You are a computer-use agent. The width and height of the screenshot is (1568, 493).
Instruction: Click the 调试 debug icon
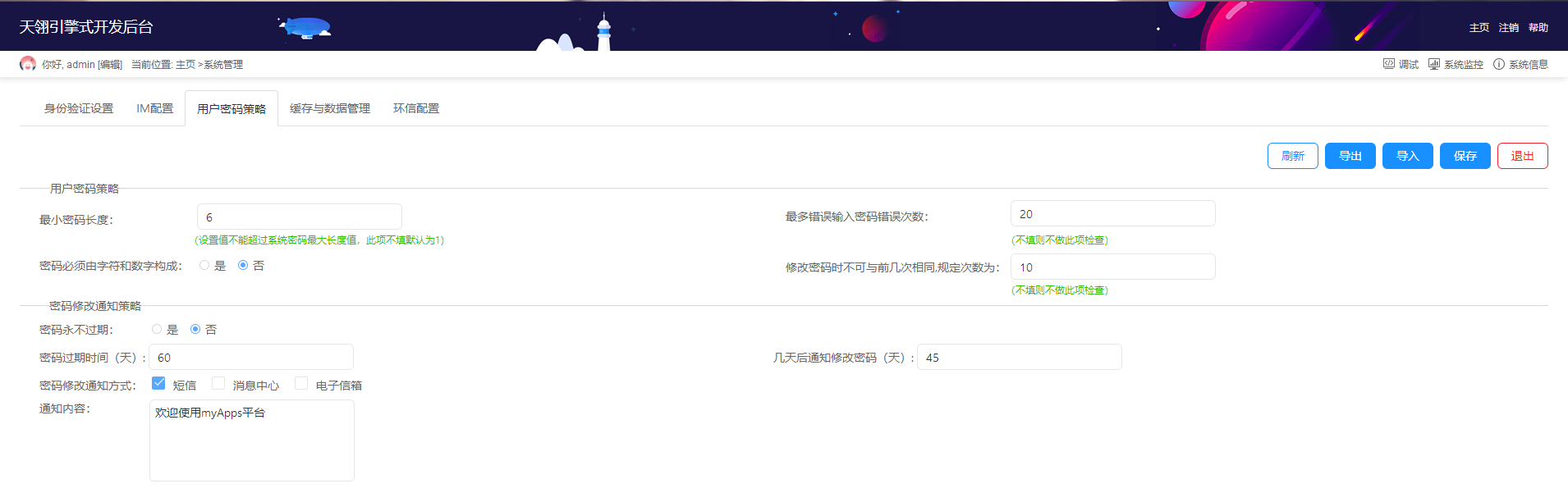1388,64
